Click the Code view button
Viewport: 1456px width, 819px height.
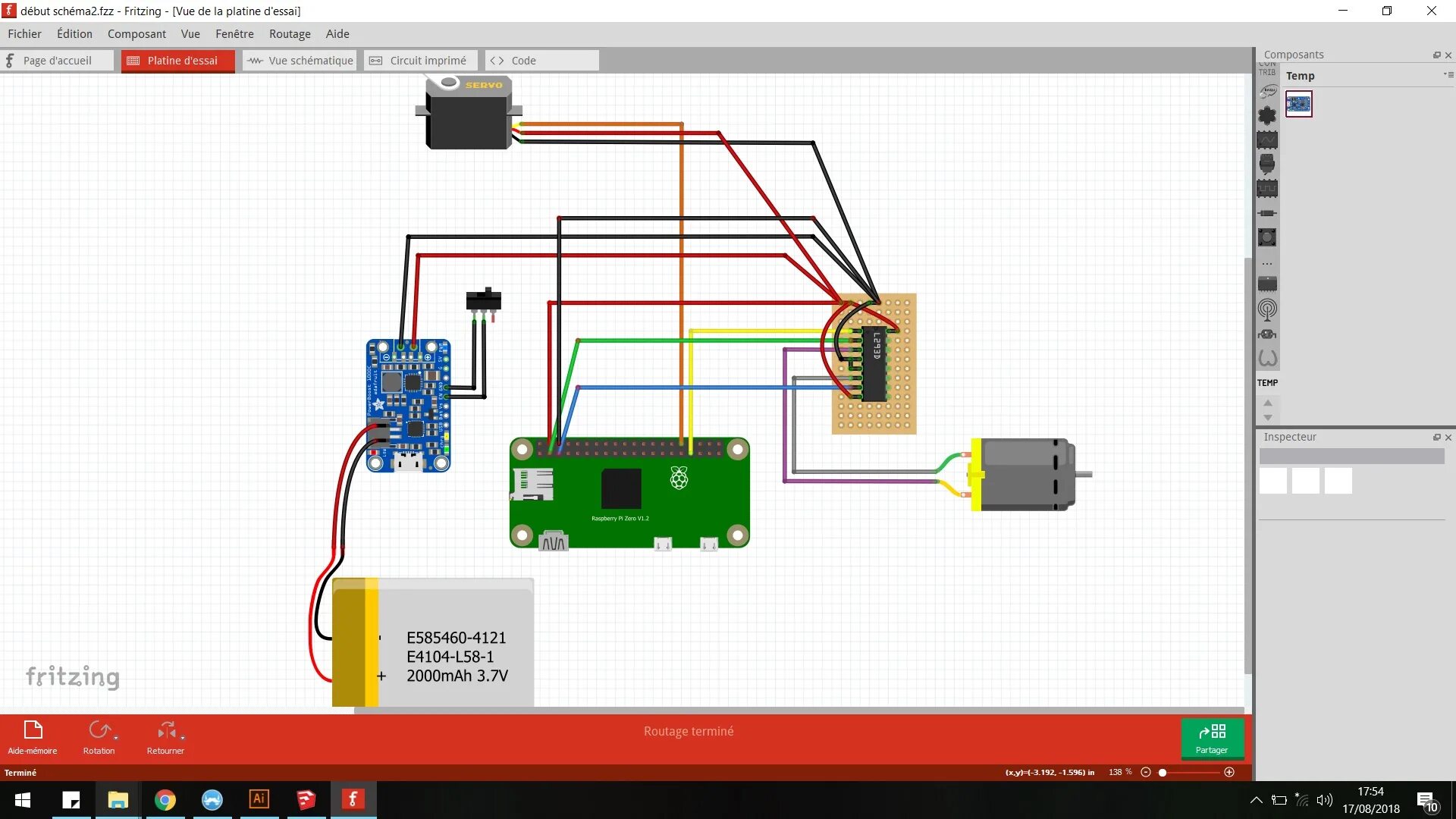[513, 60]
